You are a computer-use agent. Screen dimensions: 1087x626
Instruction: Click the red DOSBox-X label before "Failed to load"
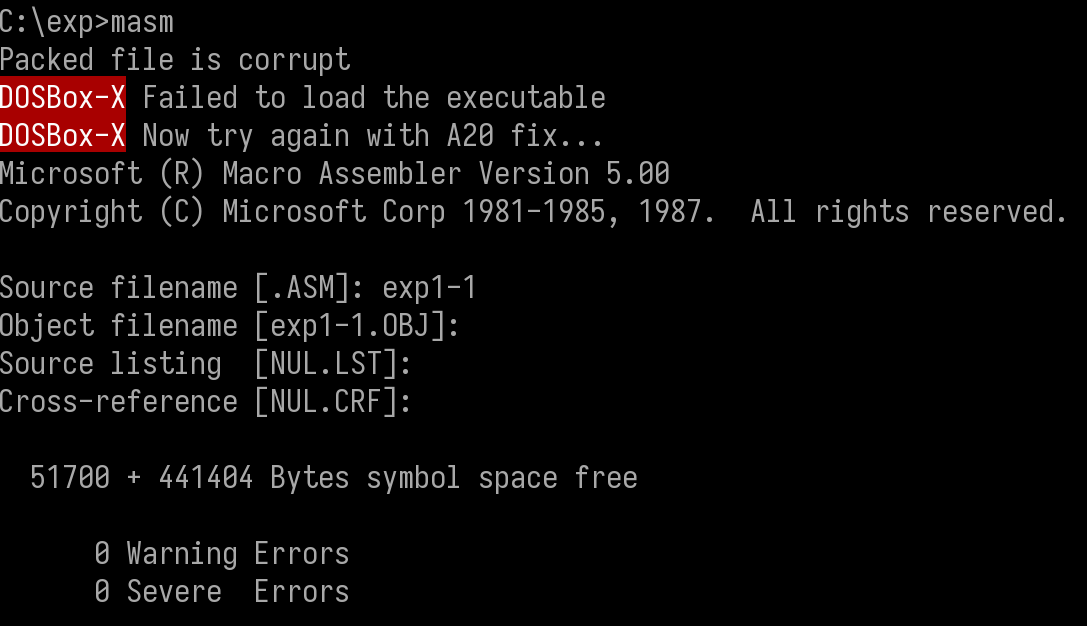pyautogui.click(x=63, y=97)
